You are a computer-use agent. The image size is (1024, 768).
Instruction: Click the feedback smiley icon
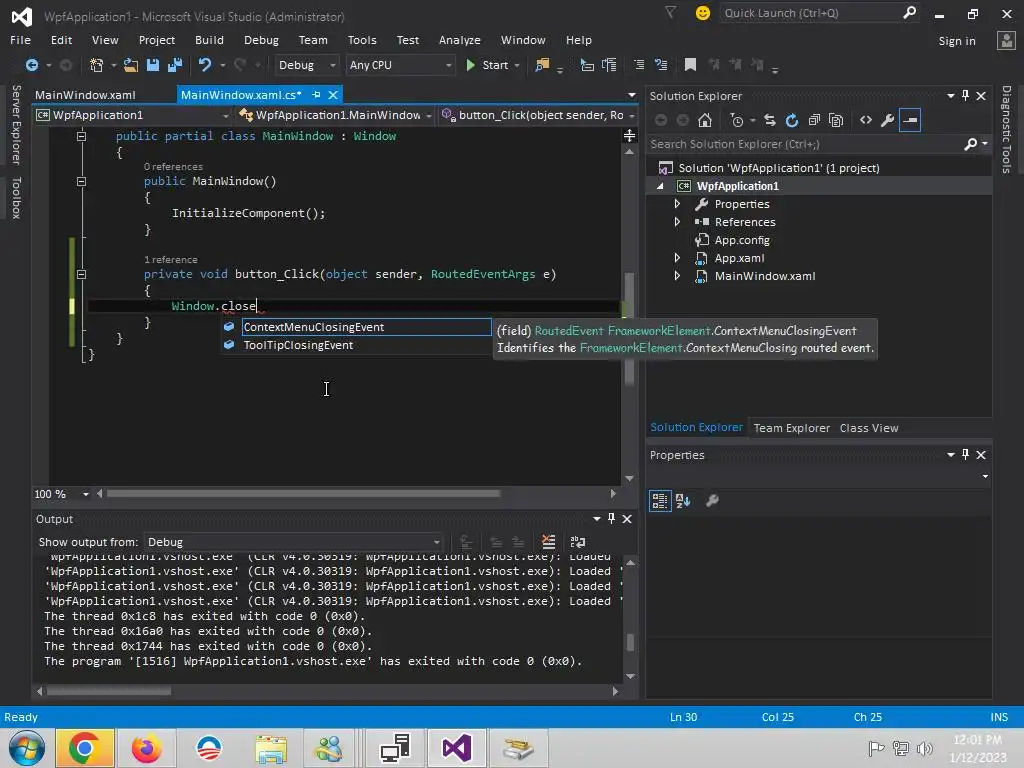point(703,13)
